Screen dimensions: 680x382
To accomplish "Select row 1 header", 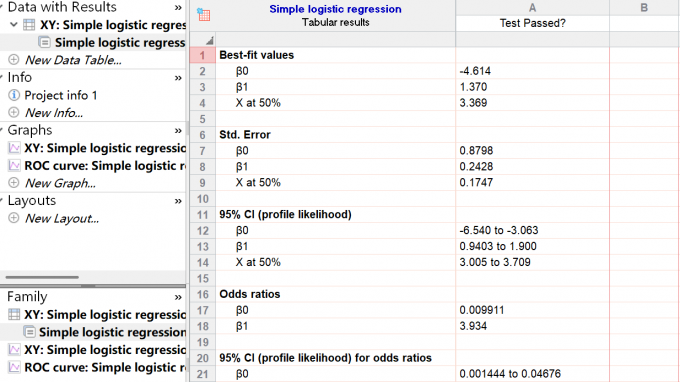I will pos(203,55).
